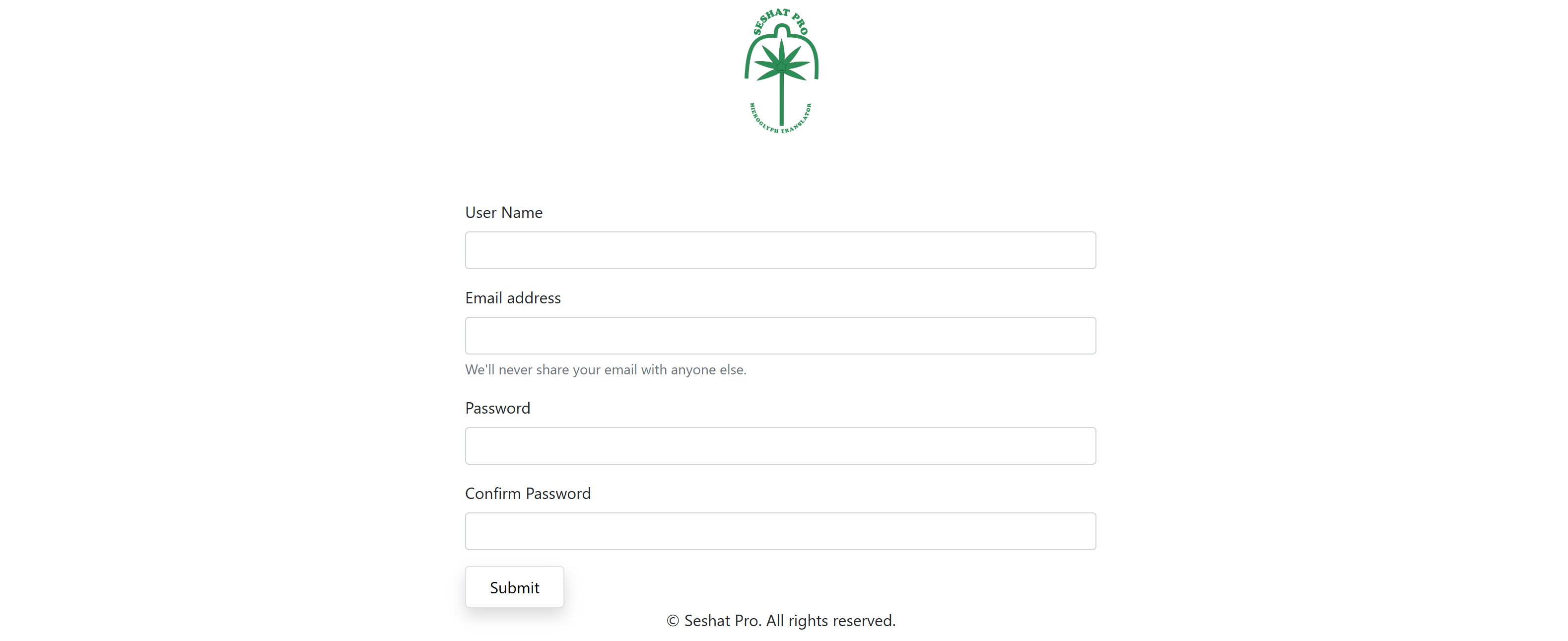Focus the Password input field
The height and width of the screenshot is (641, 1568).
click(780, 445)
